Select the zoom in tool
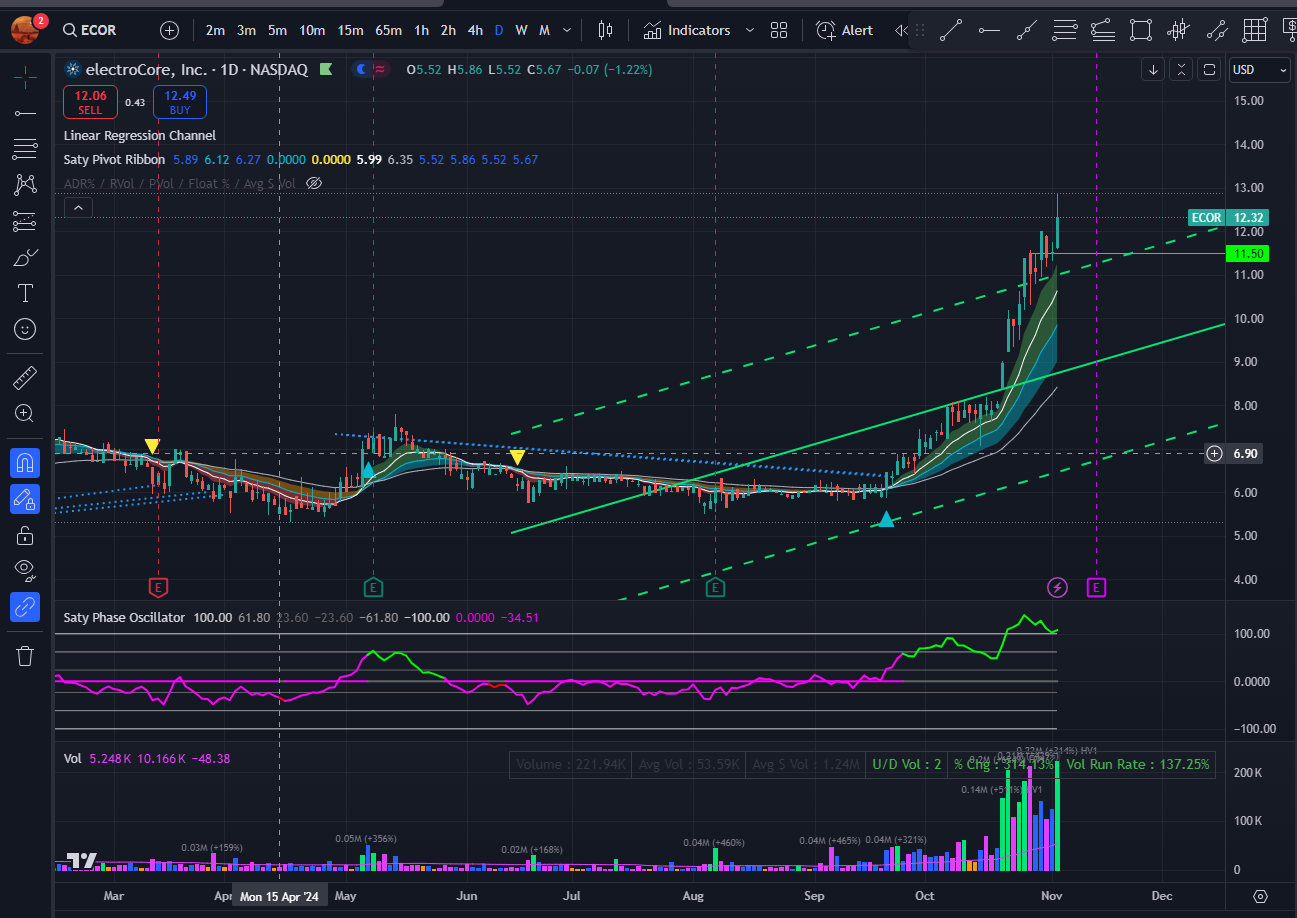 (x=25, y=413)
